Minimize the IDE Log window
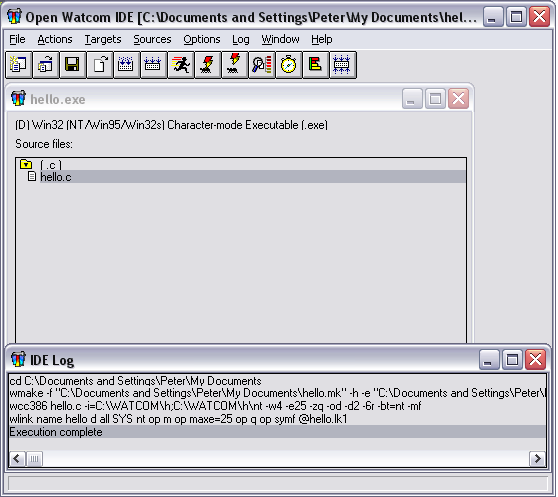The image size is (558, 497). click(x=489, y=360)
